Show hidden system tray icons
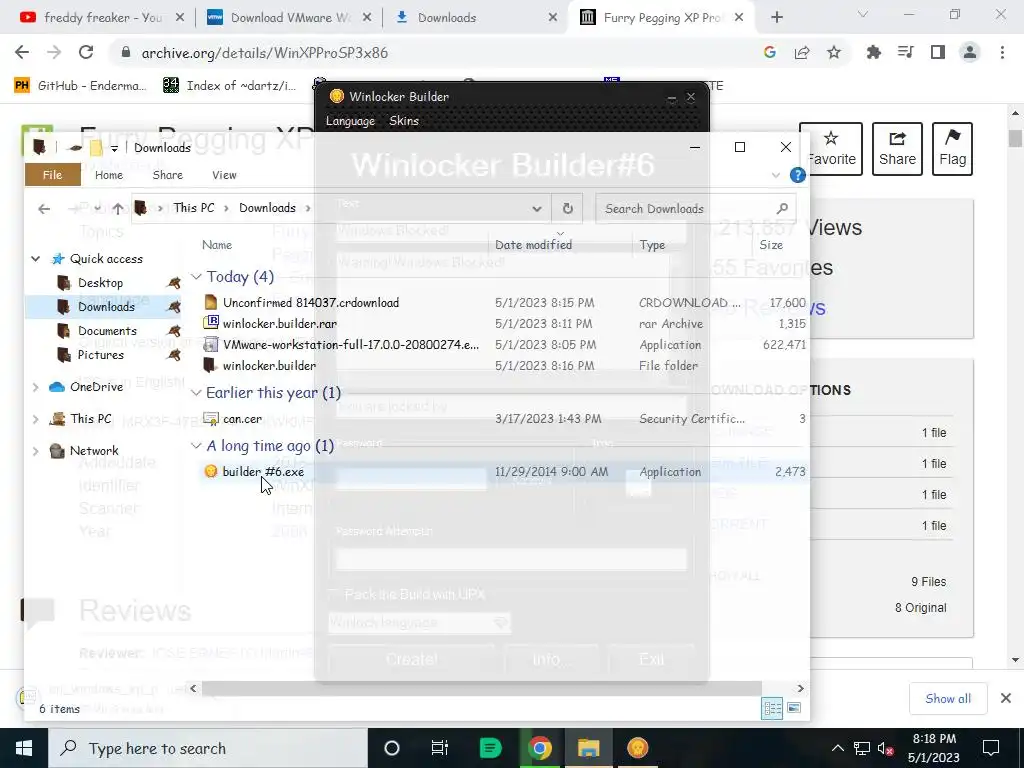This screenshot has width=1024, height=768. coord(837,748)
